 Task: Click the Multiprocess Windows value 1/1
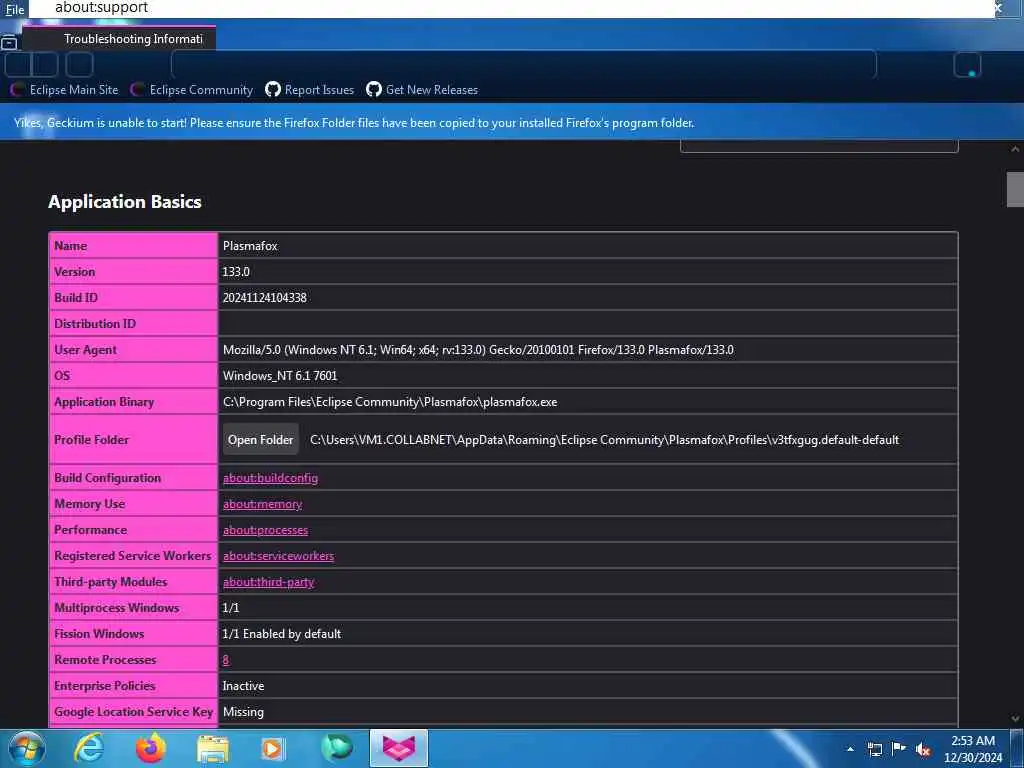(231, 608)
